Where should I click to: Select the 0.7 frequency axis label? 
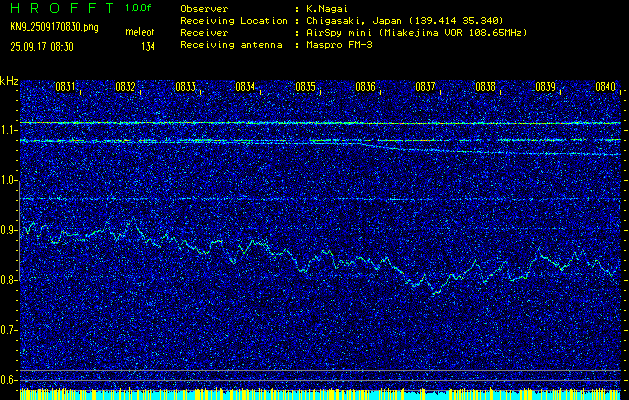click(7, 330)
